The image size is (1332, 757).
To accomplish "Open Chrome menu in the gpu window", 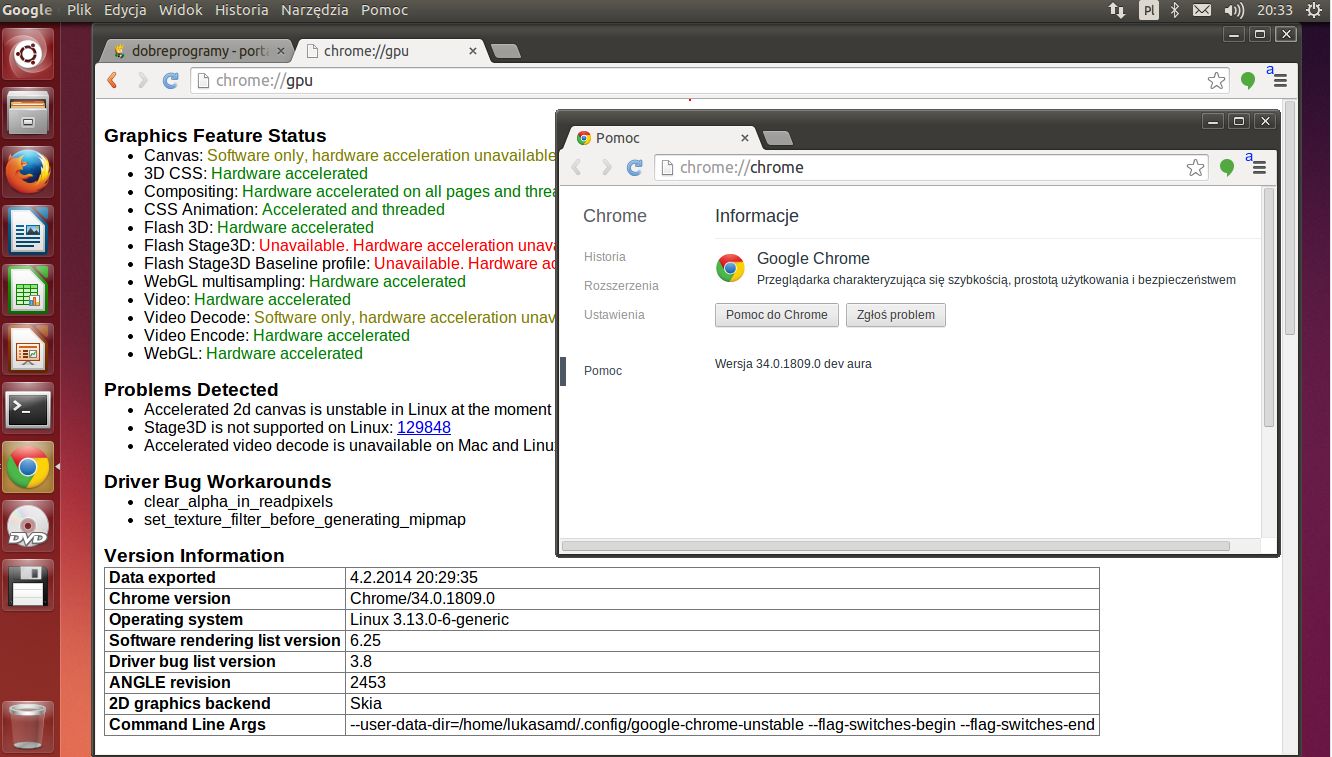I will tap(1279, 80).
